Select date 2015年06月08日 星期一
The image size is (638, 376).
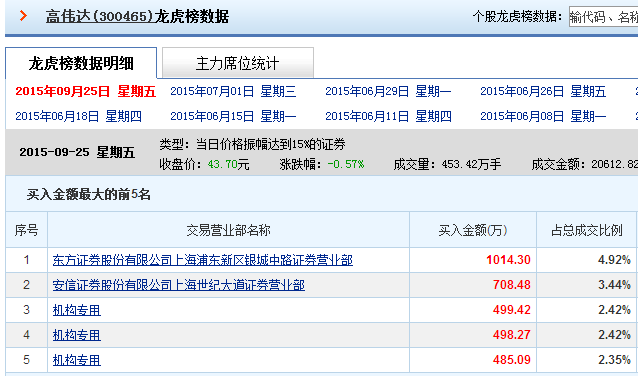(x=543, y=116)
